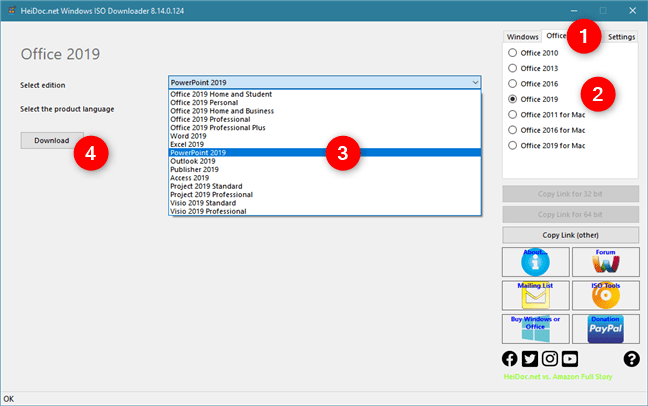Select Access 2019 in the list
648x406 pixels.
click(325, 178)
